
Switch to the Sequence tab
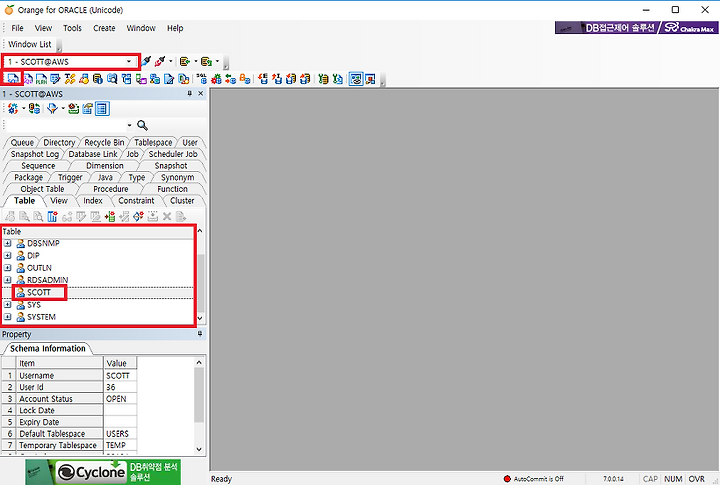click(x=38, y=166)
